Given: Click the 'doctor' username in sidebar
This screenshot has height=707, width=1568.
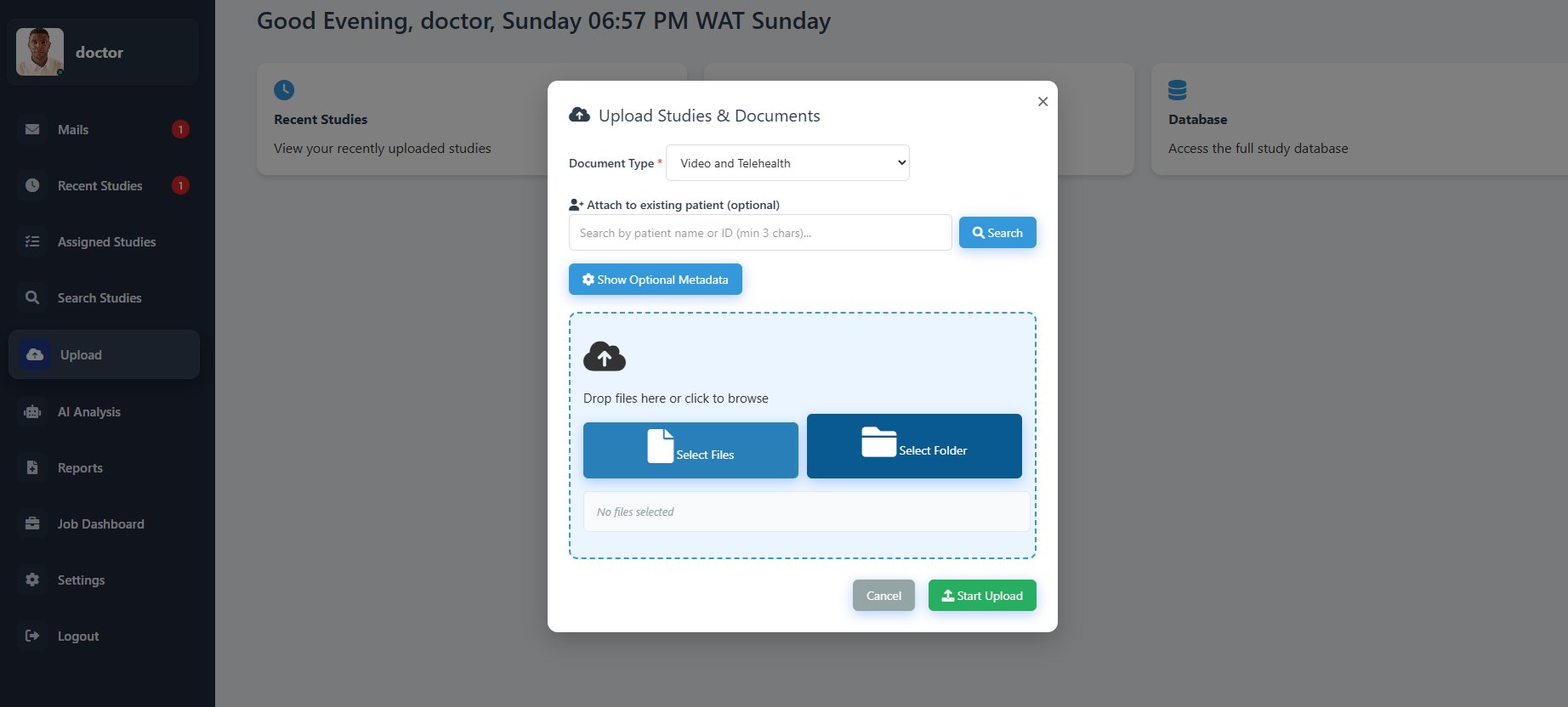Looking at the screenshot, I should tap(99, 52).
